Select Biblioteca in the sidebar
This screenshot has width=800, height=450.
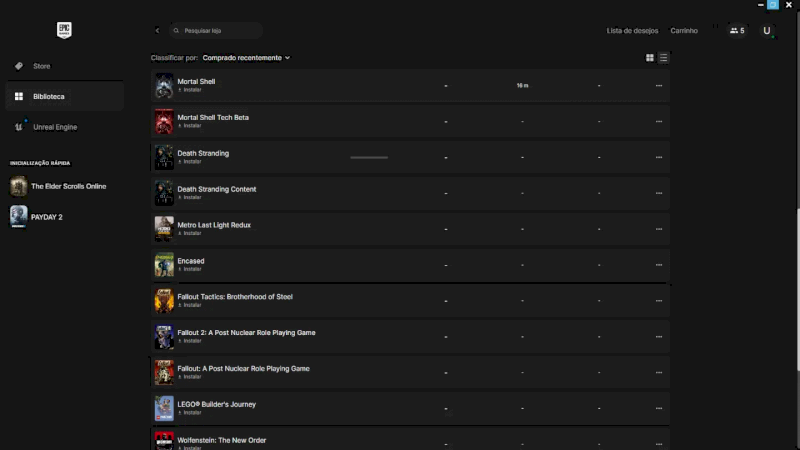click(48, 97)
